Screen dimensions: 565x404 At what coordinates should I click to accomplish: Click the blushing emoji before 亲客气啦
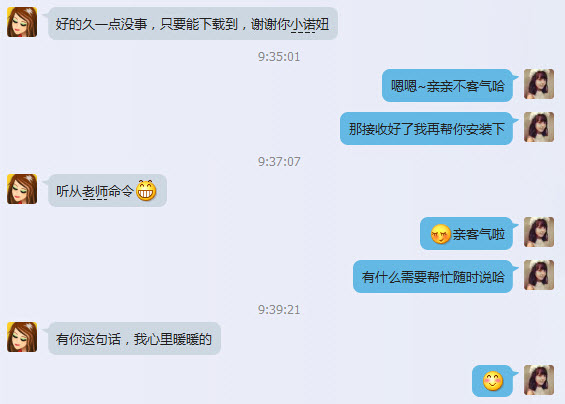(x=441, y=234)
